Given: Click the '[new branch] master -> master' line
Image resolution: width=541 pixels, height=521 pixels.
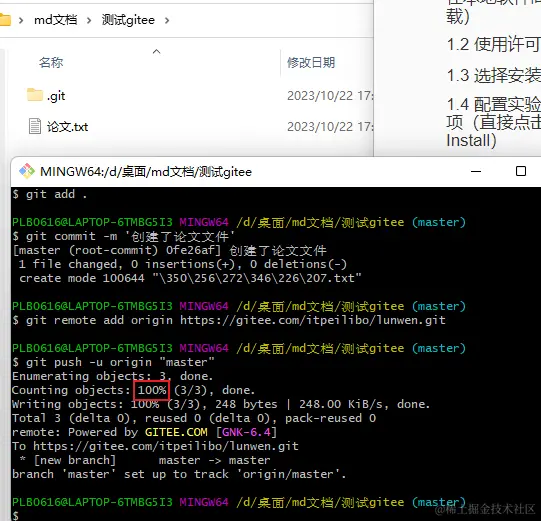Looking at the screenshot, I should pos(145,460).
